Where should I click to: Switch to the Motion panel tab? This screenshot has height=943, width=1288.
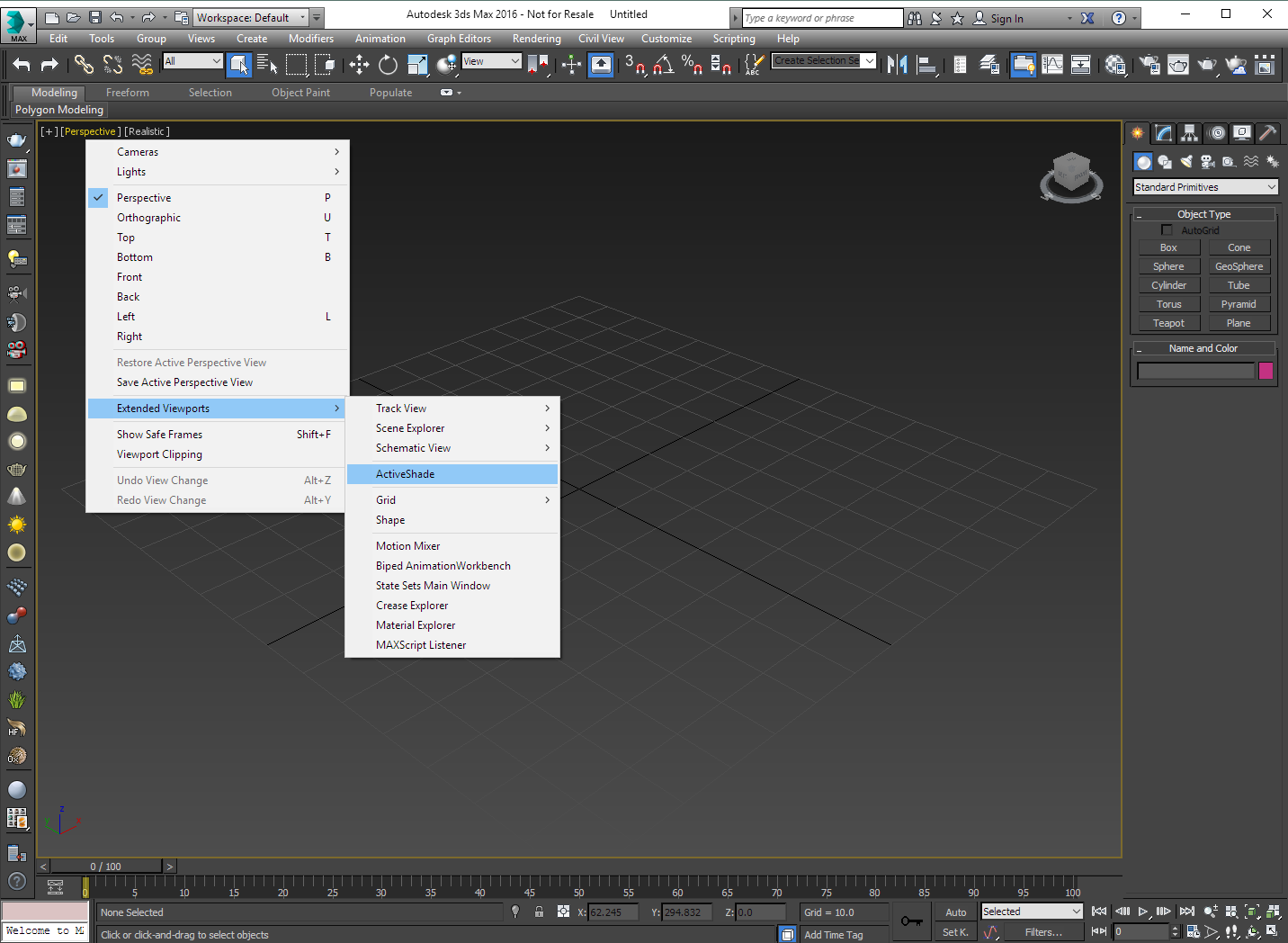click(1216, 133)
